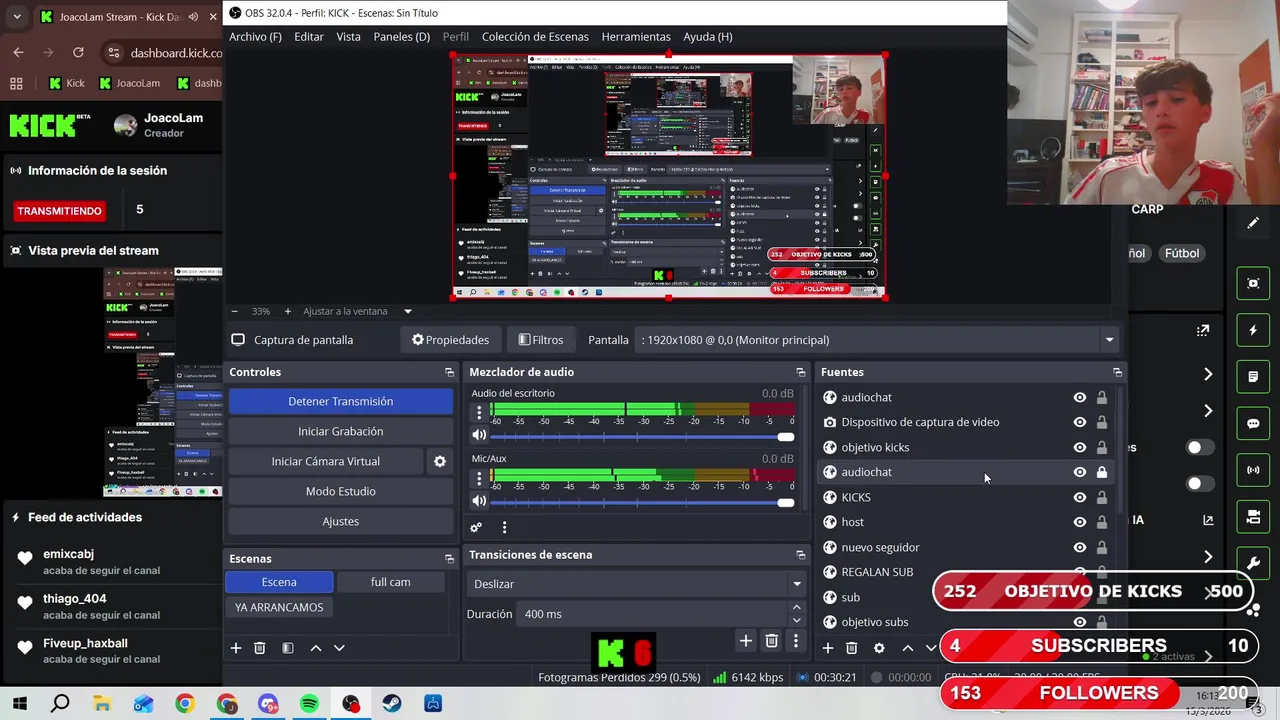
Task: Move scene up in Escenas toolbar
Action: pos(316,648)
